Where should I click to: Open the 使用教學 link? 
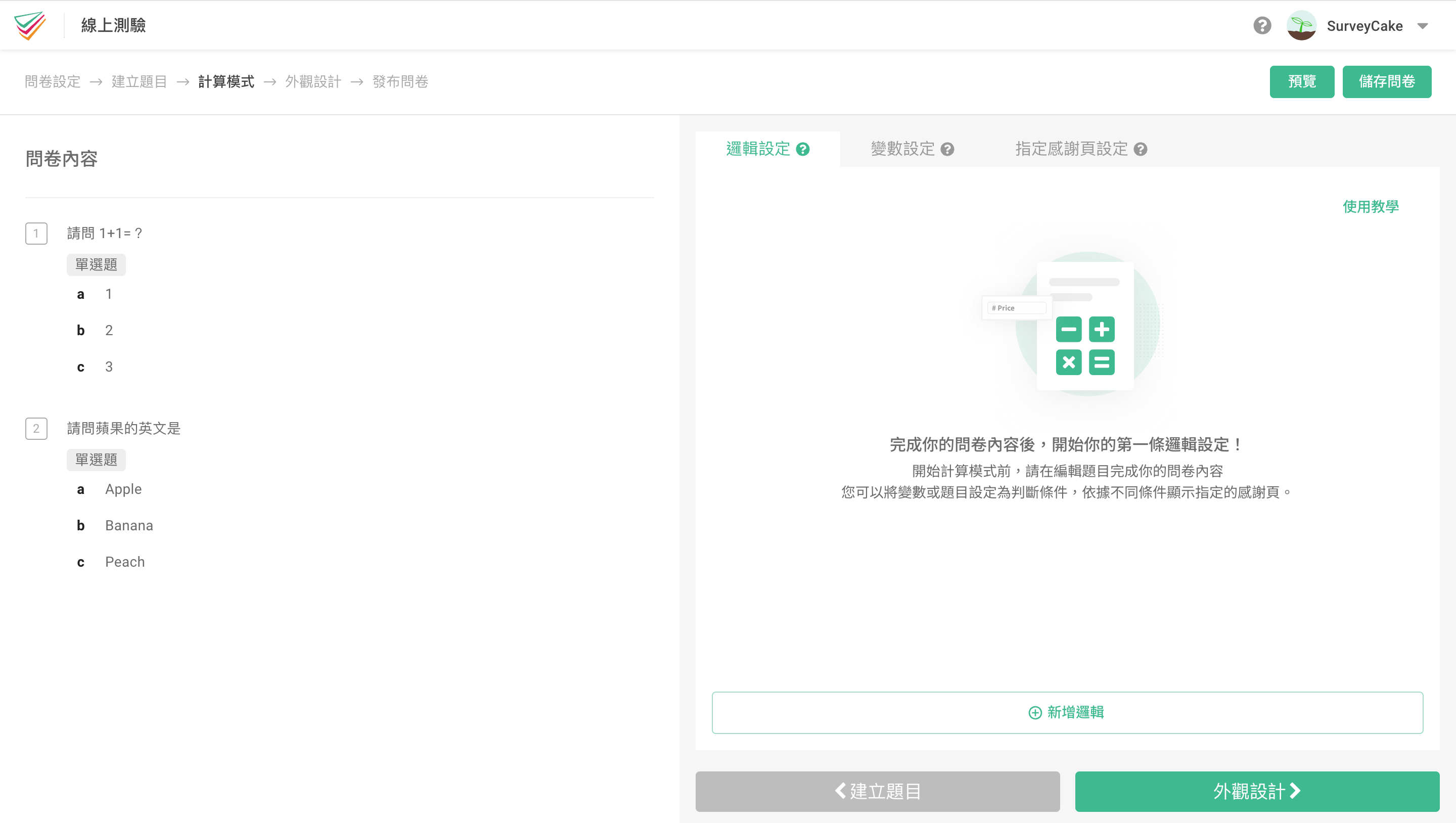click(1371, 206)
